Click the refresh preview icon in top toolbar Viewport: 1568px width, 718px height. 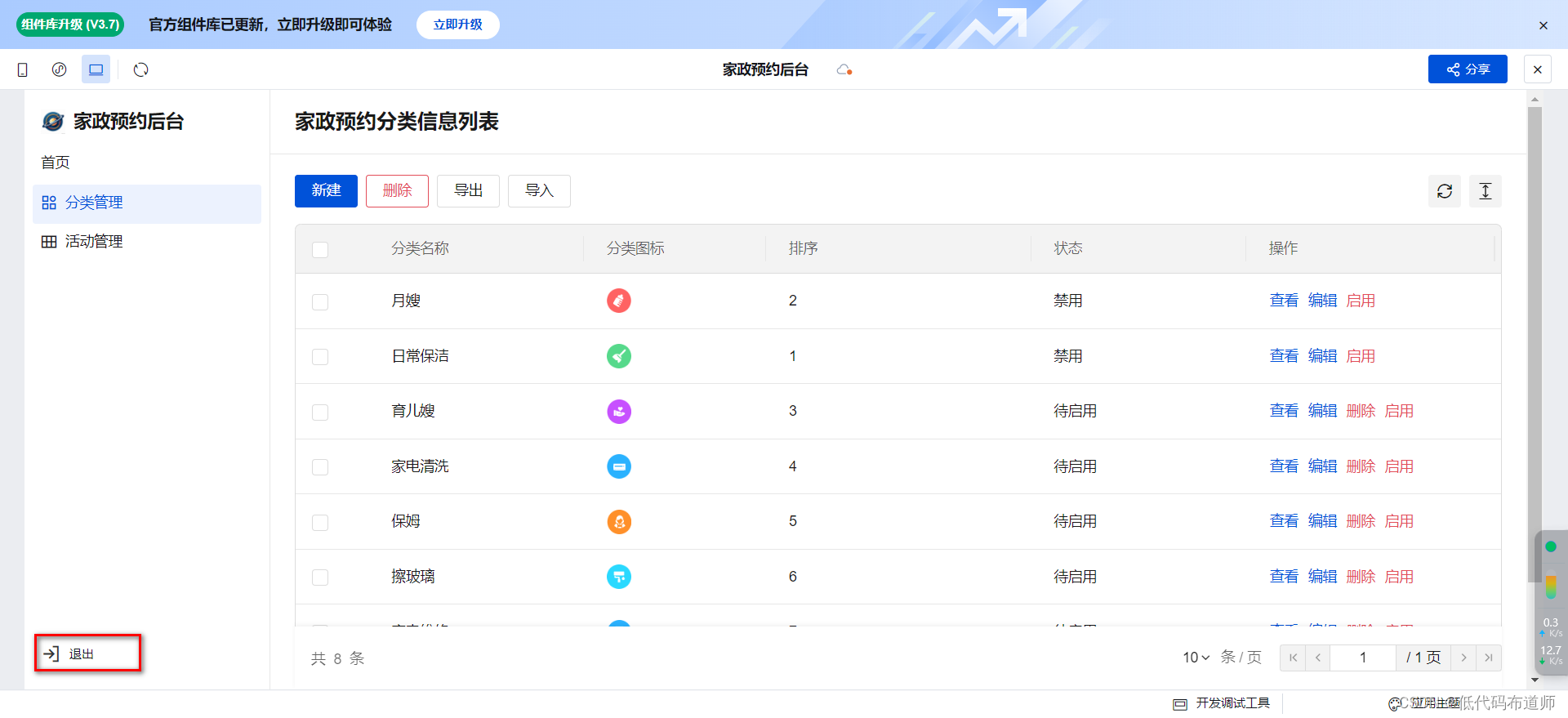(141, 69)
